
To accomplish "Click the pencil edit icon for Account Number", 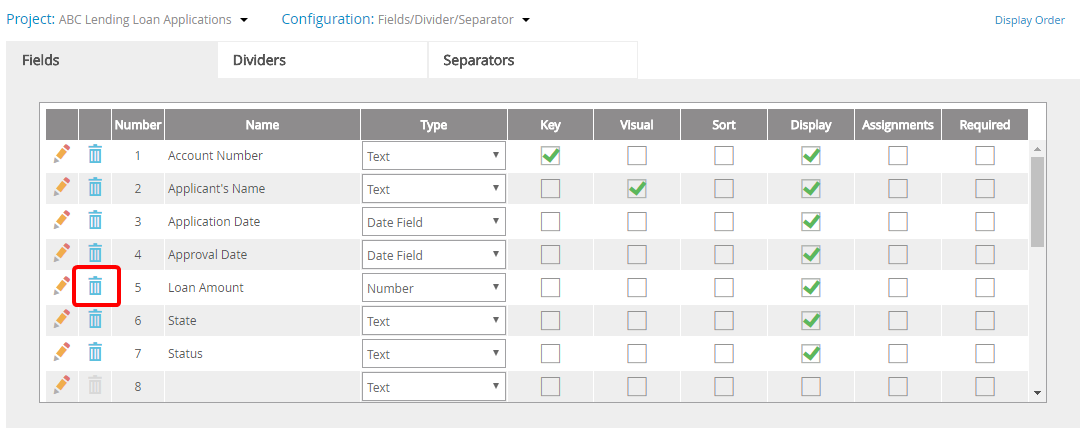I will 62,155.
